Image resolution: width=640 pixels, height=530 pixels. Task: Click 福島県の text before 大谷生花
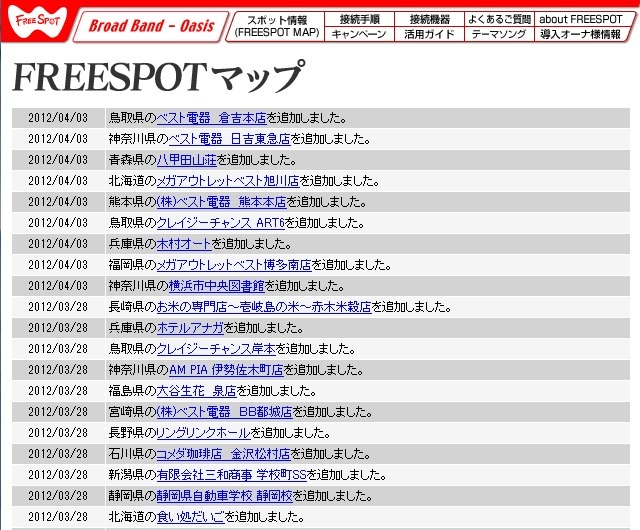133,391
